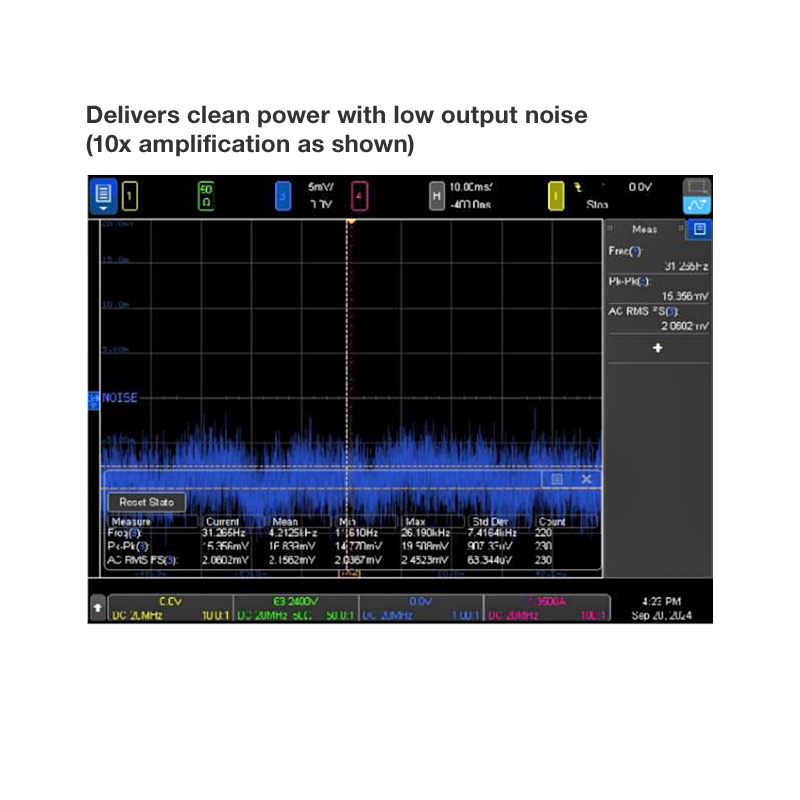Click the orange trigger time marker at top
The height and width of the screenshot is (800, 800).
tap(351, 221)
